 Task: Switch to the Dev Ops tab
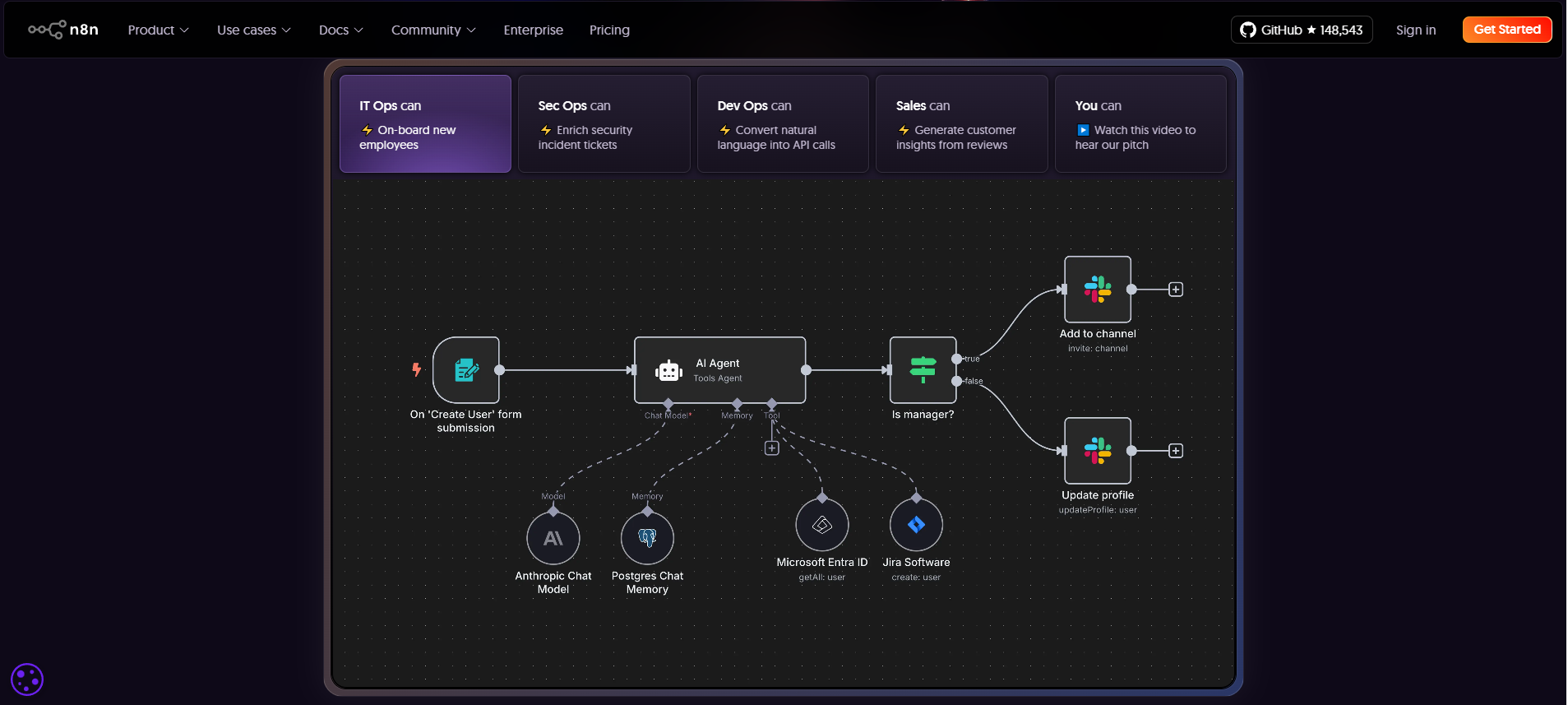(x=783, y=123)
